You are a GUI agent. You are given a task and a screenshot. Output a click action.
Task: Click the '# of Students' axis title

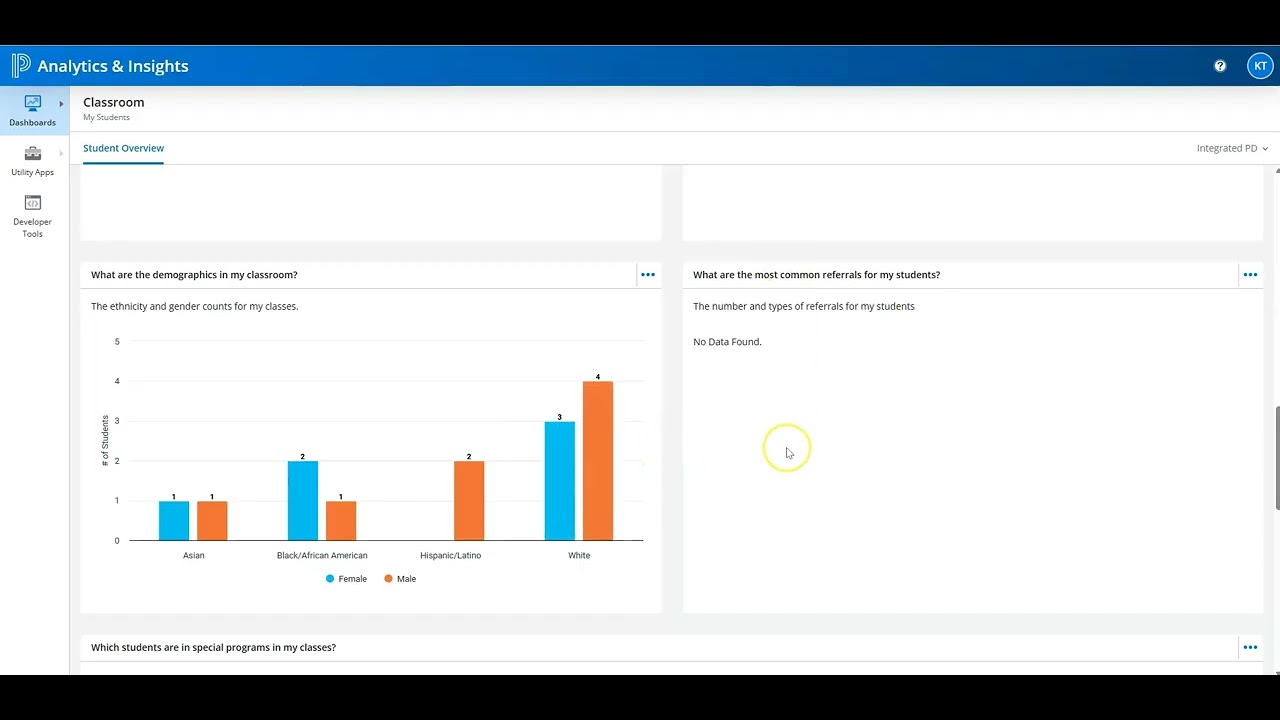105,441
